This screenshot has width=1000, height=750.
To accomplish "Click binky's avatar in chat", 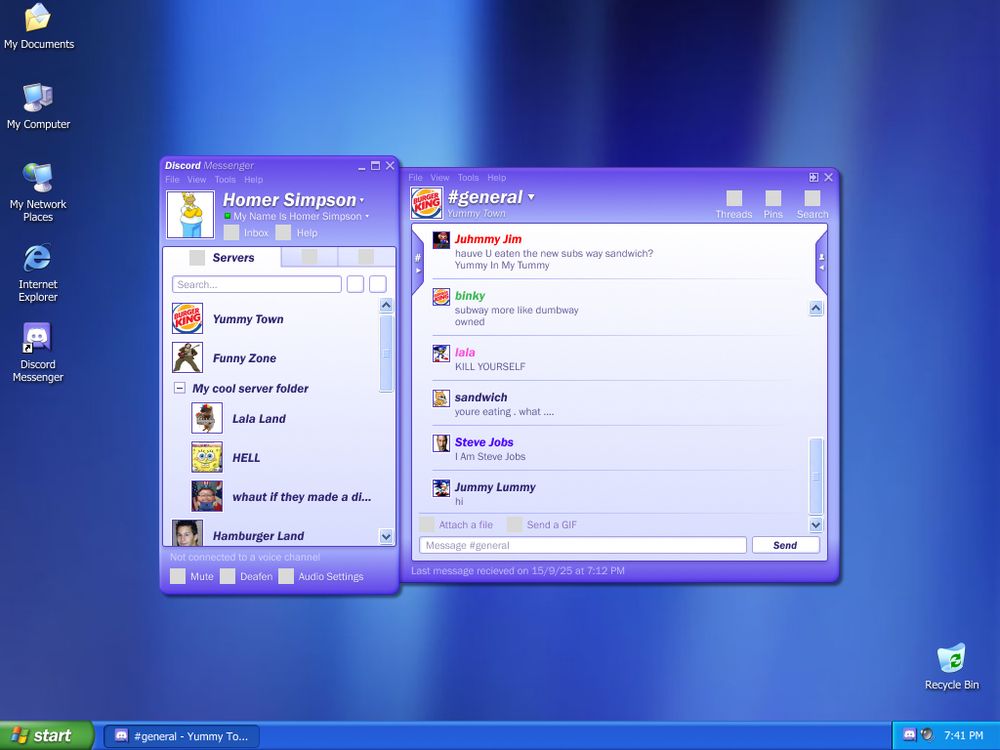I will (441, 297).
